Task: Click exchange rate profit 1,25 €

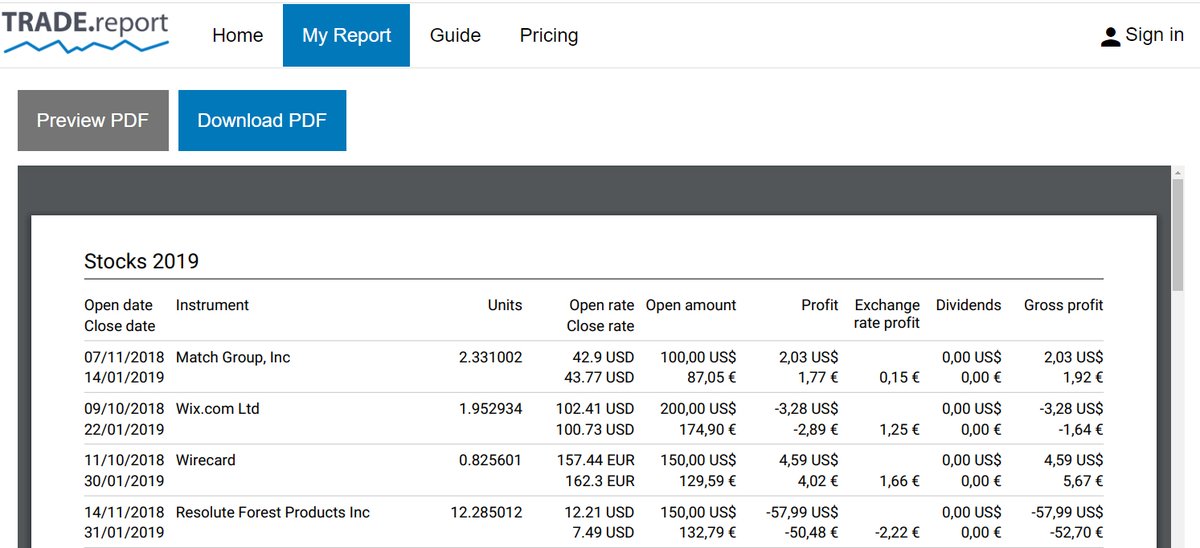Action: pos(899,429)
